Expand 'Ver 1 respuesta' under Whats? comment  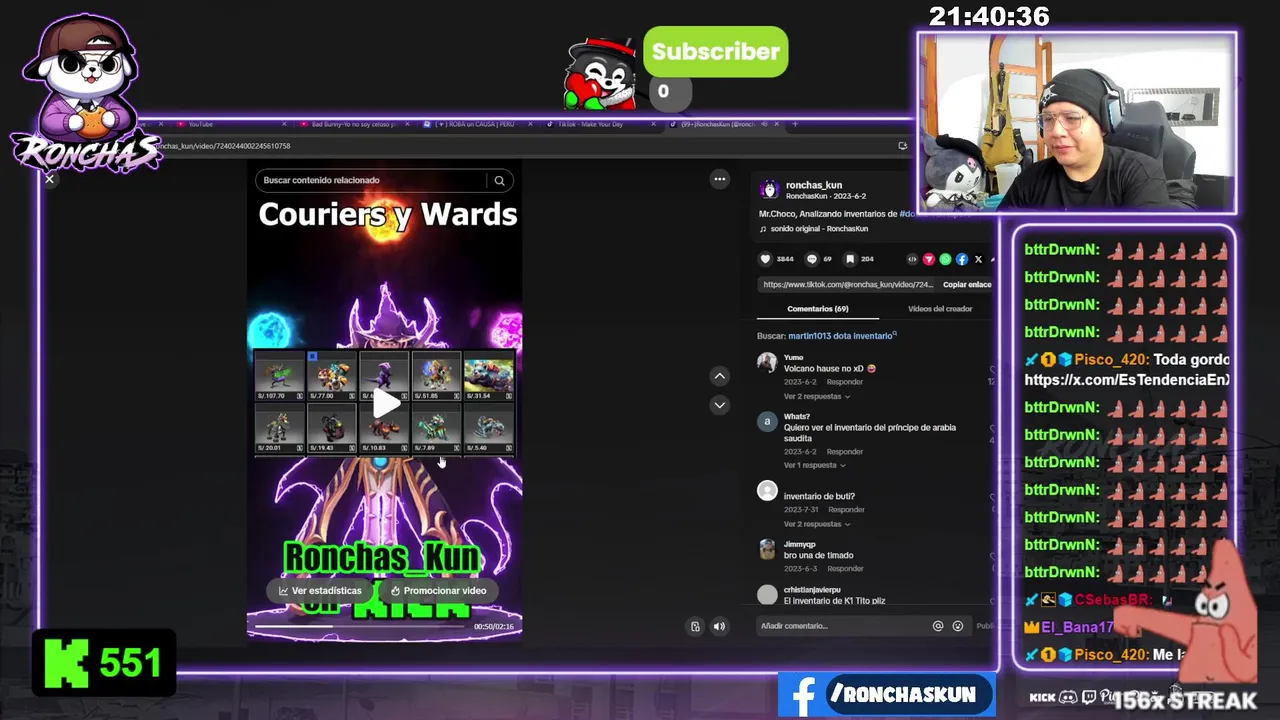pos(814,466)
